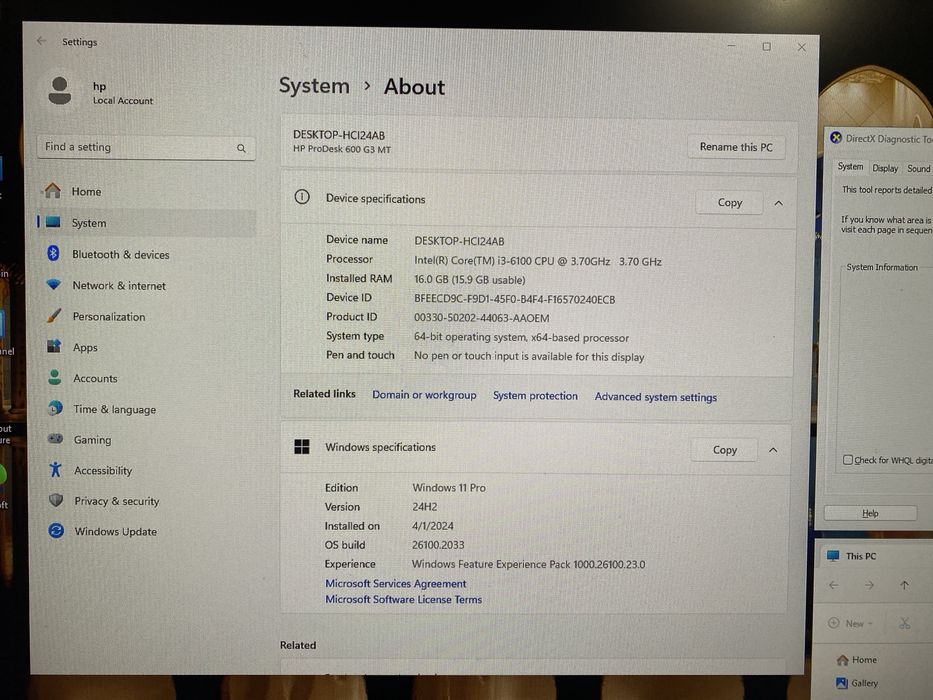Open the System protection link
The height and width of the screenshot is (700, 933).
pyautogui.click(x=535, y=396)
